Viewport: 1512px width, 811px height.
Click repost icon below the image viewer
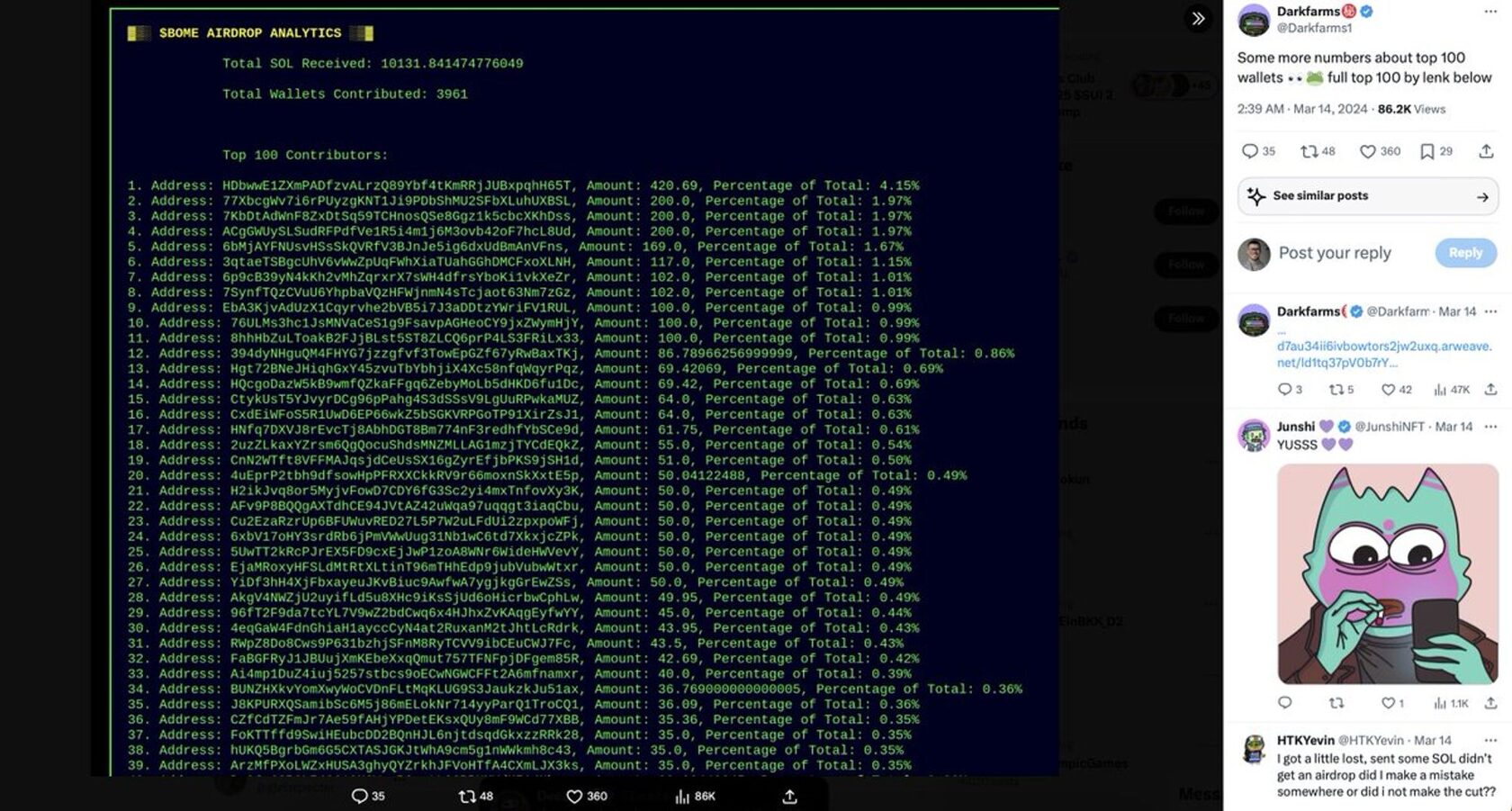(467, 797)
